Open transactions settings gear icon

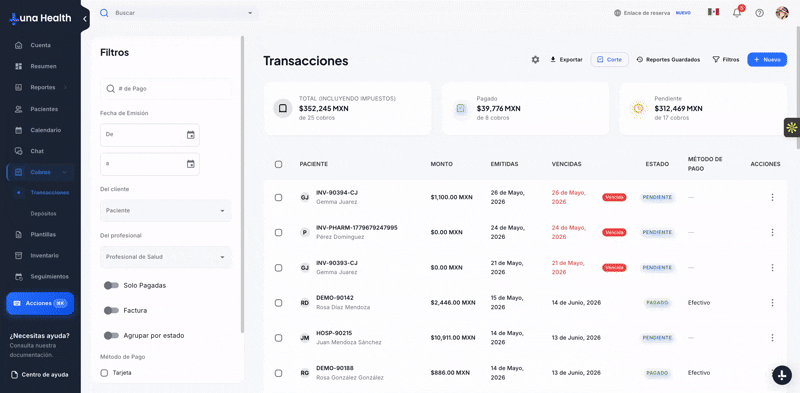click(535, 60)
